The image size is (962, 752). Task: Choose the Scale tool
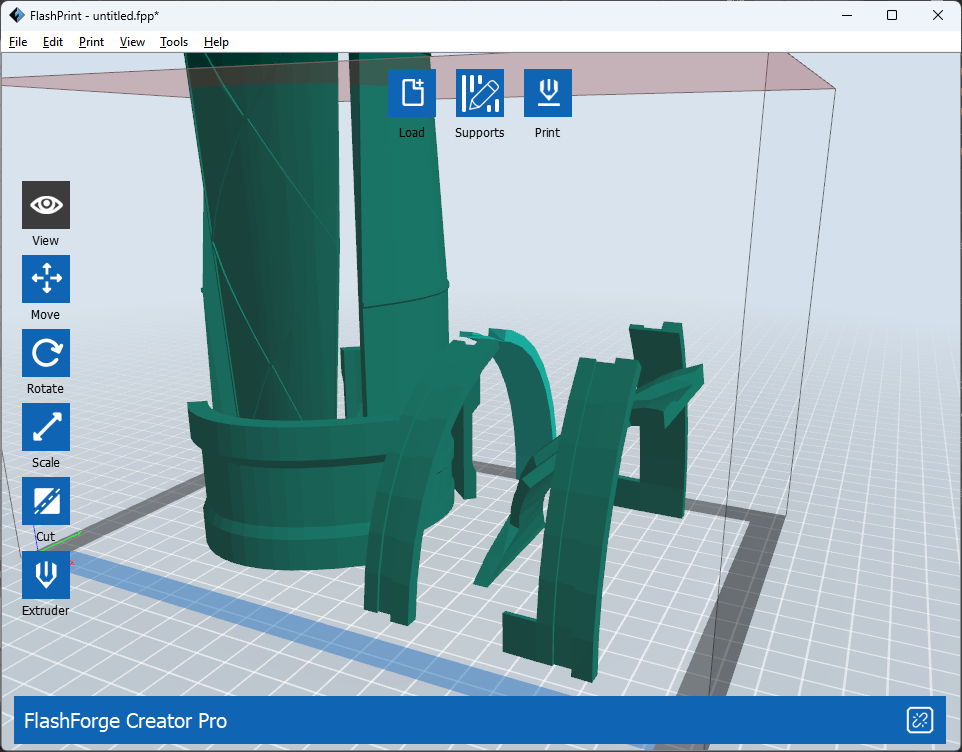coord(46,427)
